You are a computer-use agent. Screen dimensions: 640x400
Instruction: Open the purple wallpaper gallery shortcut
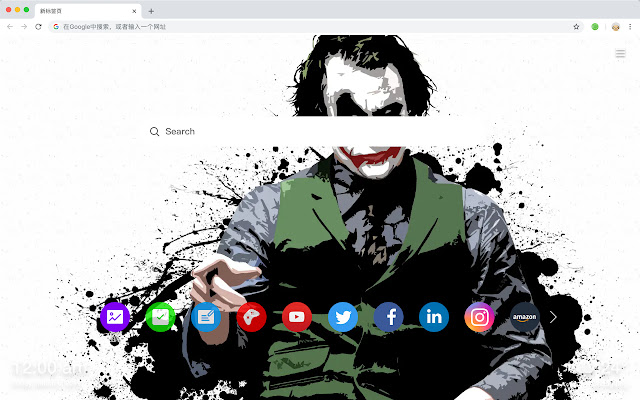pos(115,317)
